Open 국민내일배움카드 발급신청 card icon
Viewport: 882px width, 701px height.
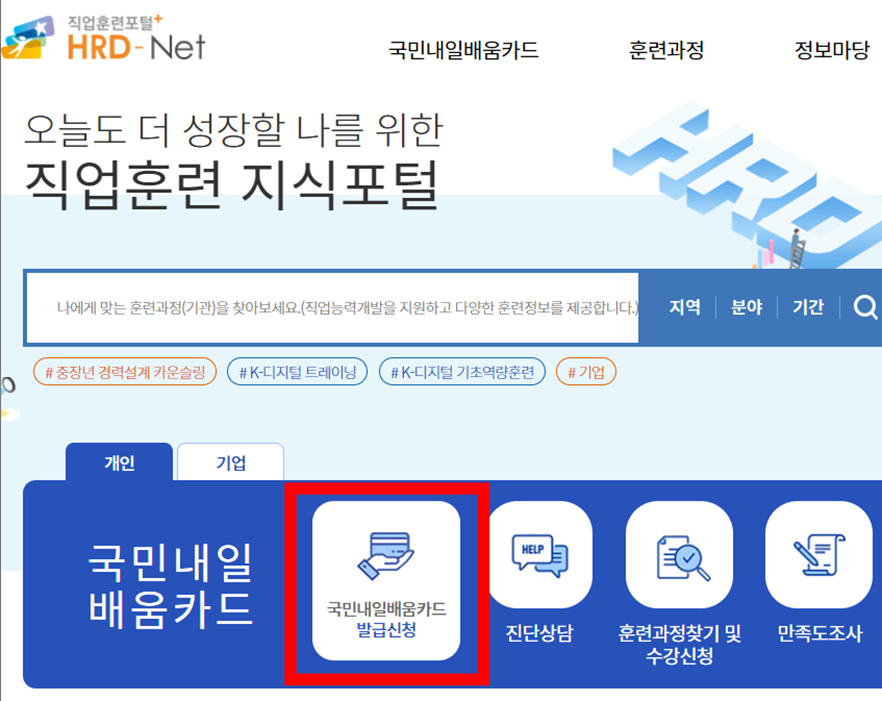[x=386, y=581]
